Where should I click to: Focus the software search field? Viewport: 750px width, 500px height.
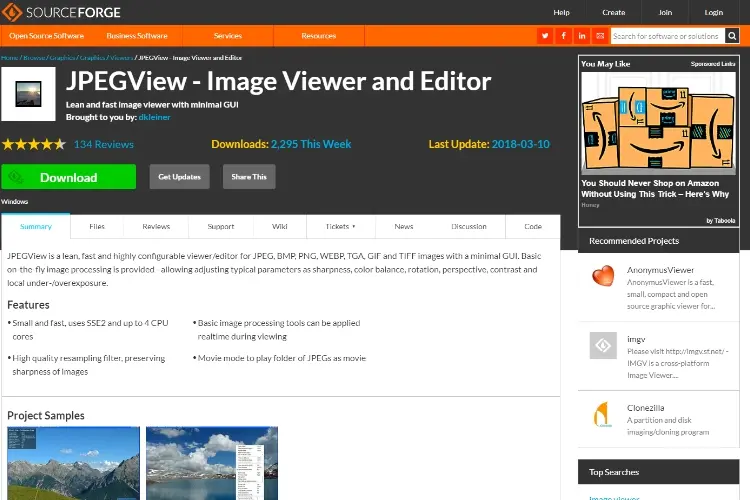tap(667, 36)
